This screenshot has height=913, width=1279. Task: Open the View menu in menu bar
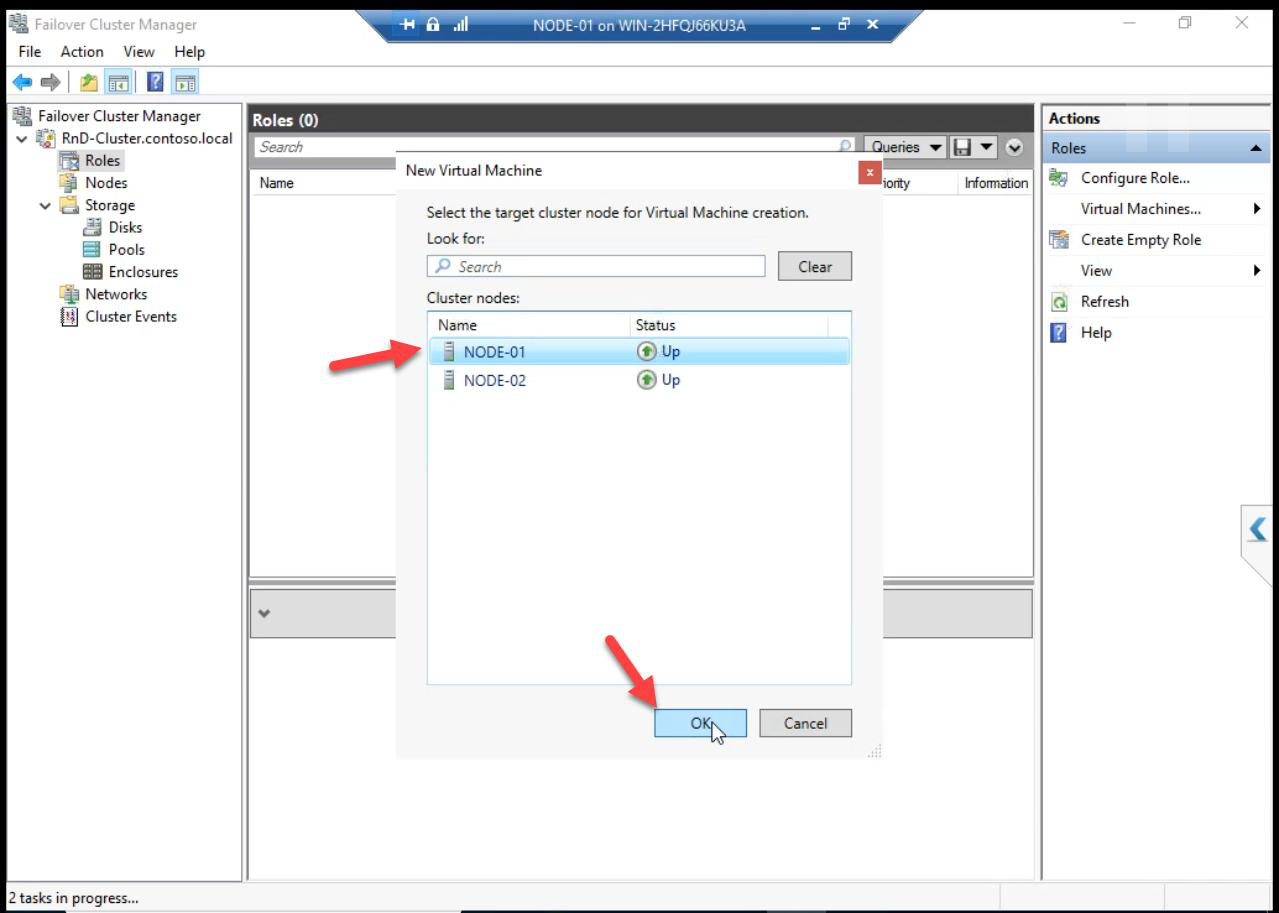pyautogui.click(x=139, y=51)
